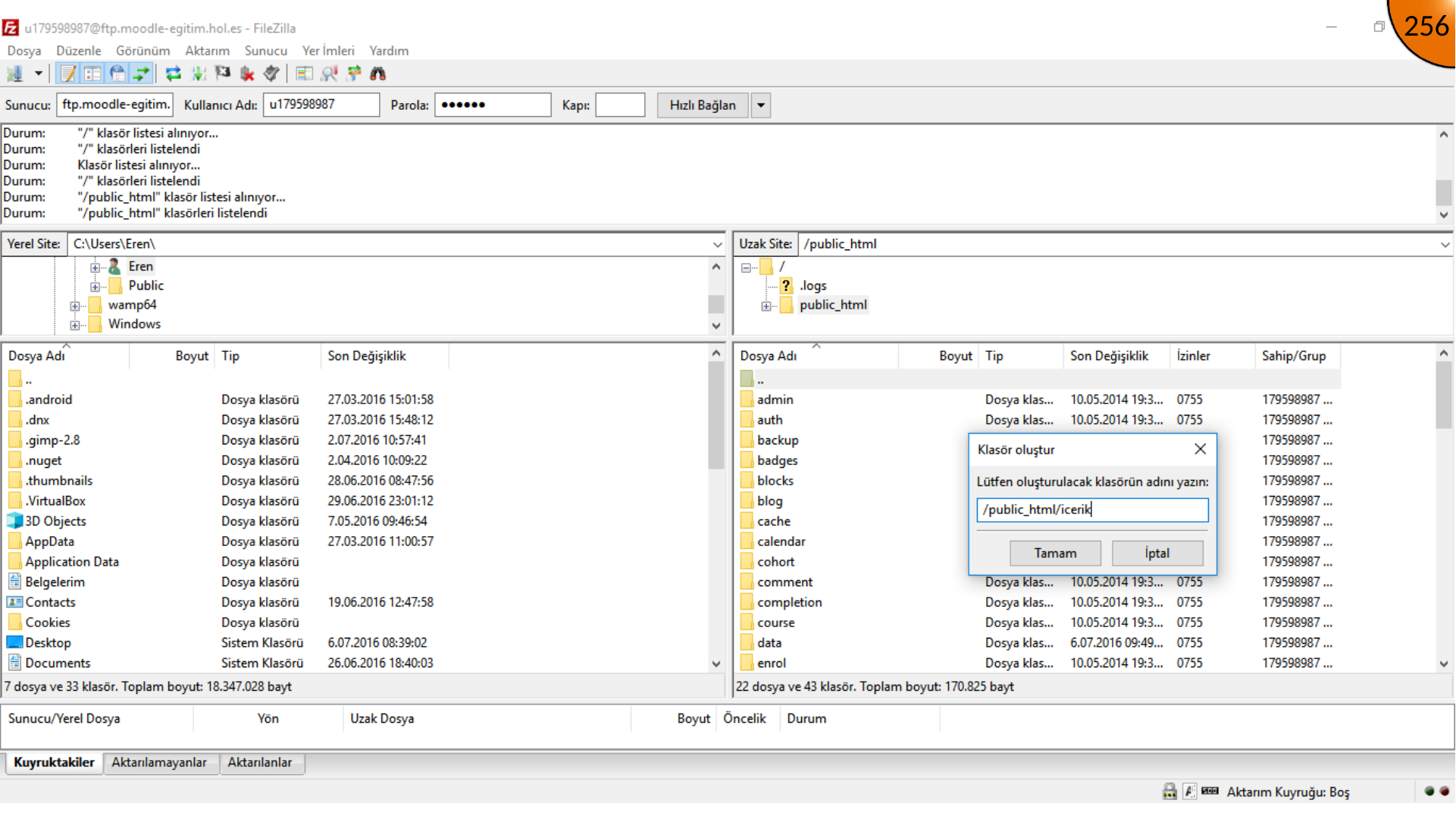Expand the Eren folder in local tree
Viewport: 1456px width, 819px height.
[x=95, y=267]
